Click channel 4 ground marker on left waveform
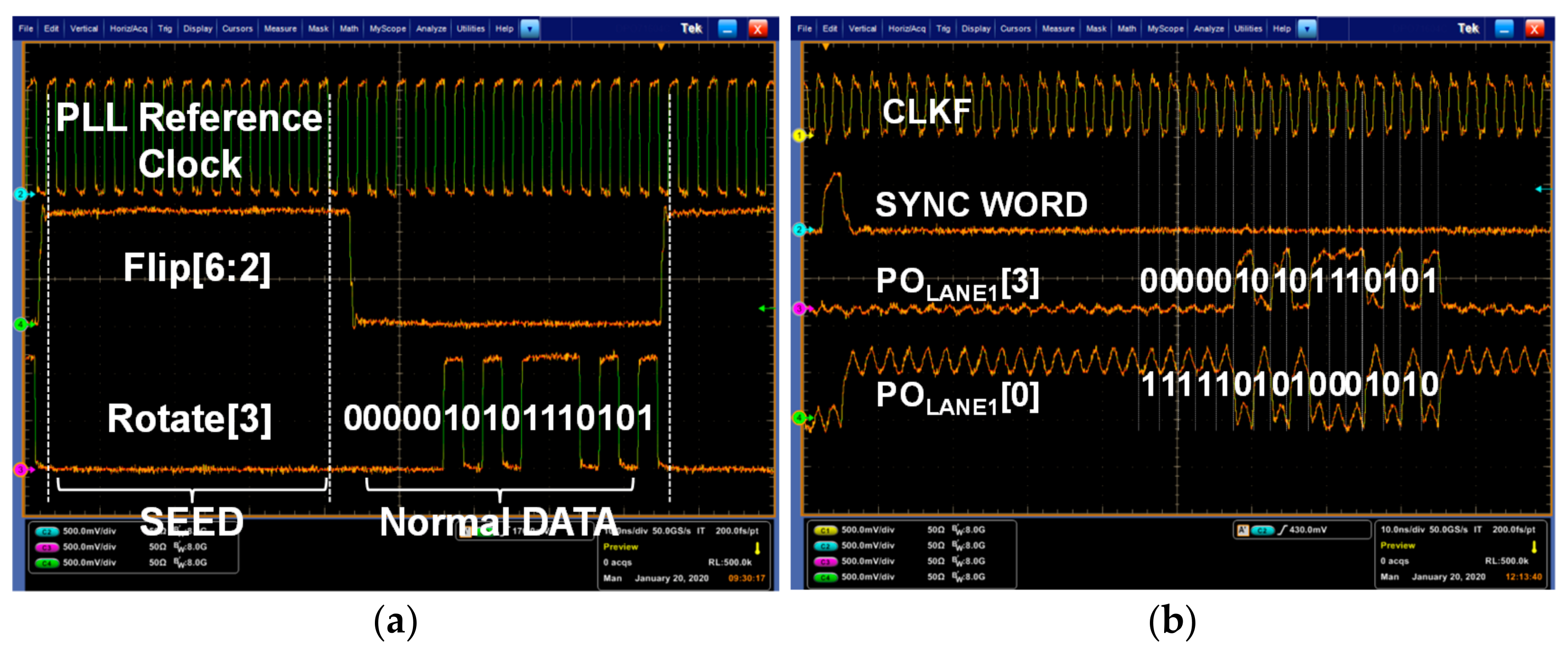The height and width of the screenshot is (659, 1568). (x=21, y=324)
